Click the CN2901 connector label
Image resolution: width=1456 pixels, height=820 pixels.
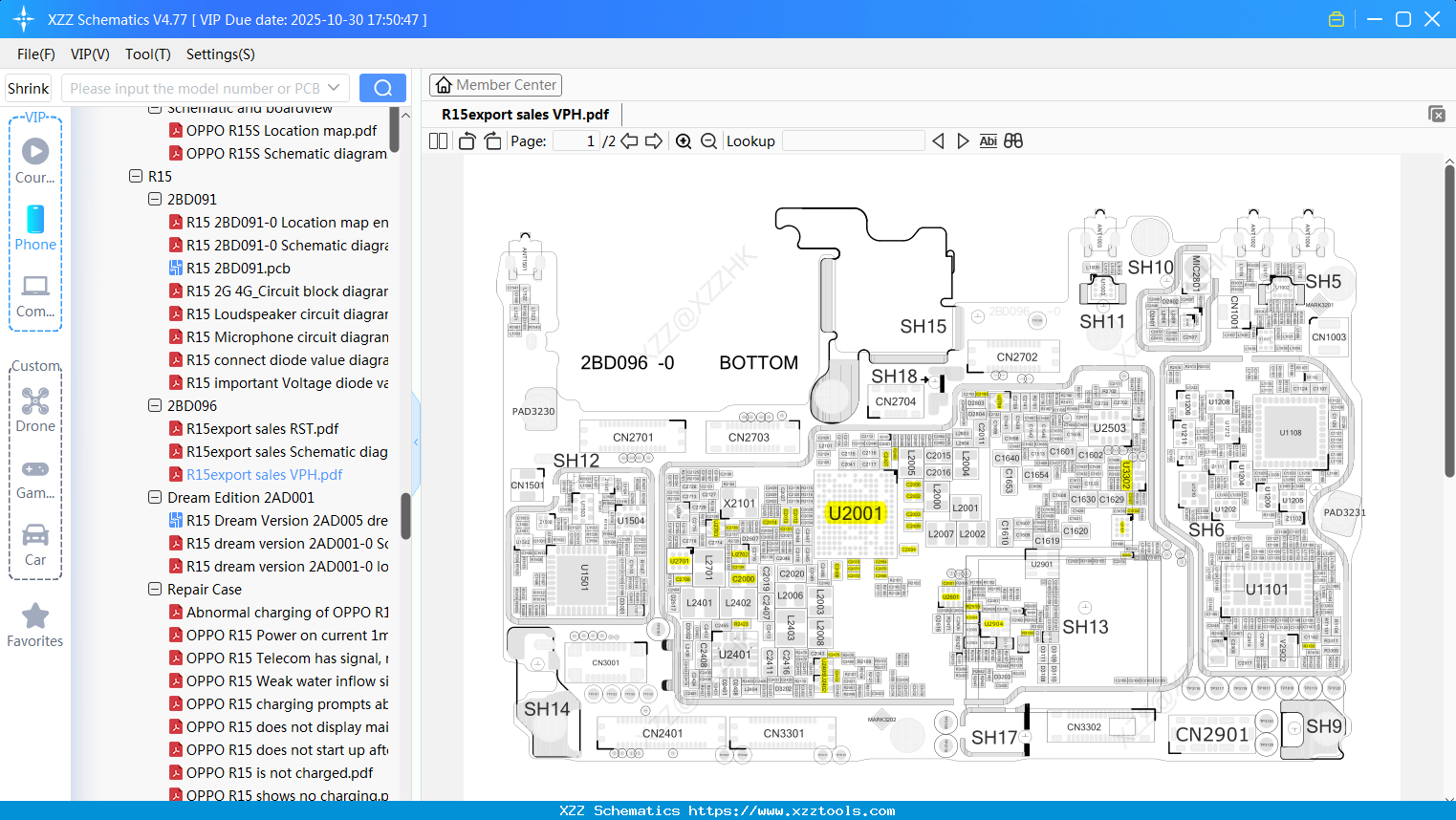click(x=1212, y=734)
